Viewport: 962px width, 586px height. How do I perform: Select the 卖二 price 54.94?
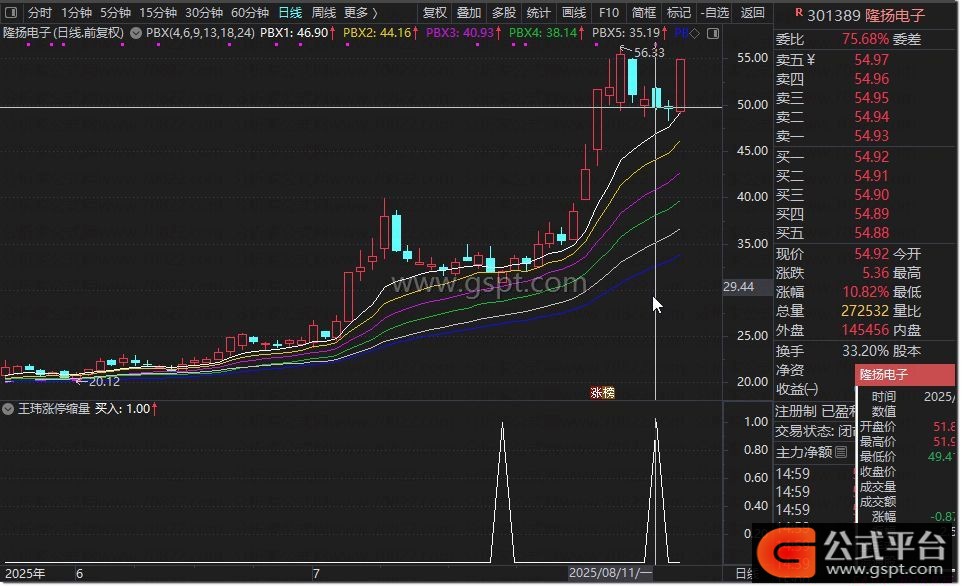click(x=871, y=117)
